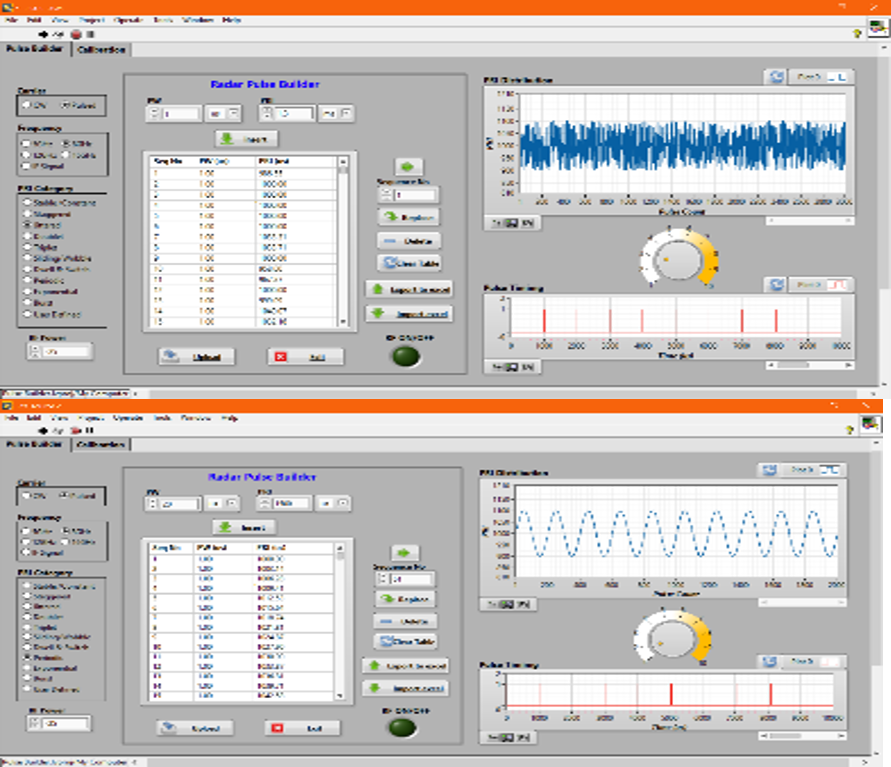This screenshot has width=891, height=767.
Task: Click the context help icon in upper toolbar
Action: pos(856,33)
